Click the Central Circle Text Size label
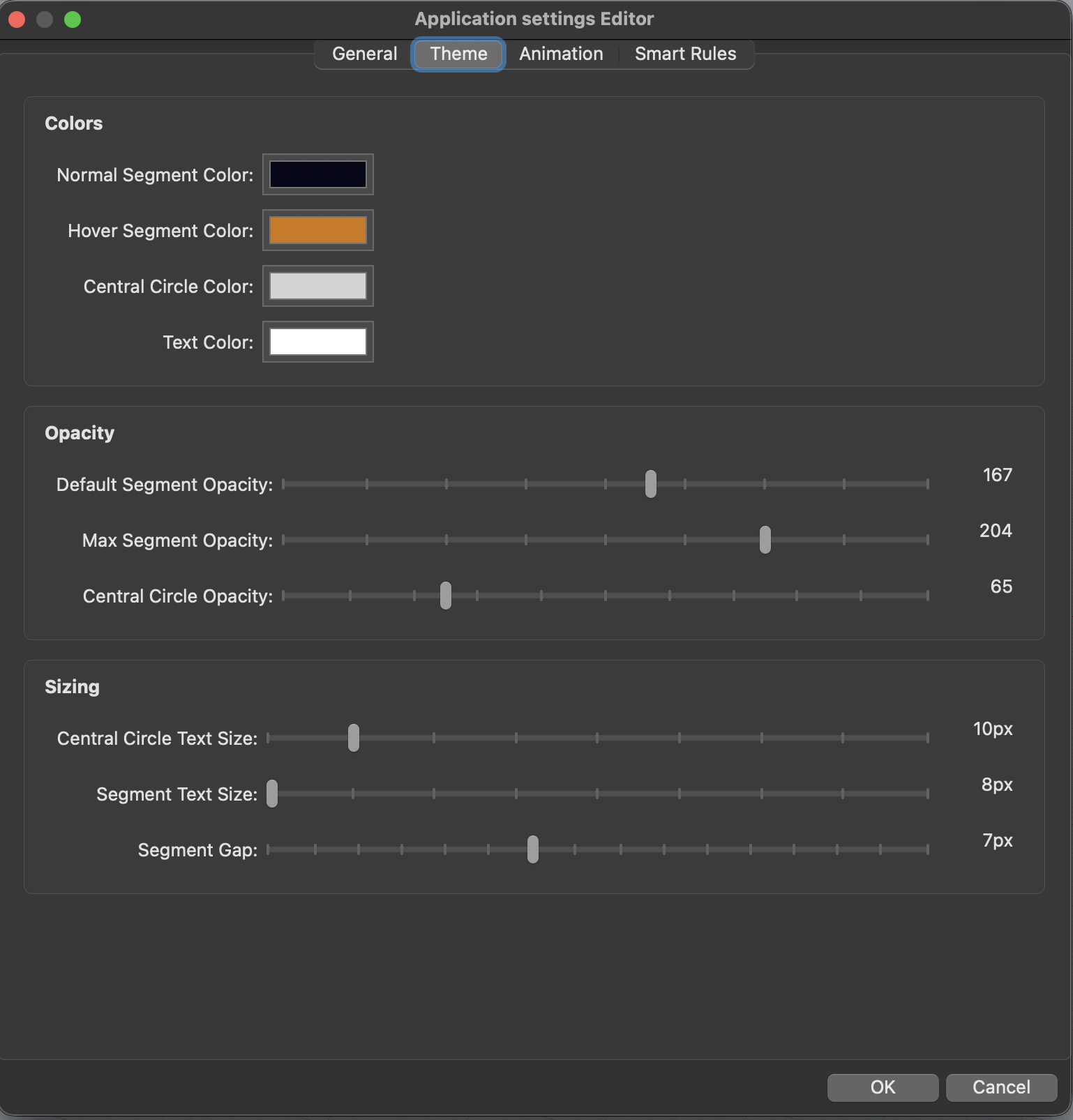The image size is (1073, 1120). point(157,739)
